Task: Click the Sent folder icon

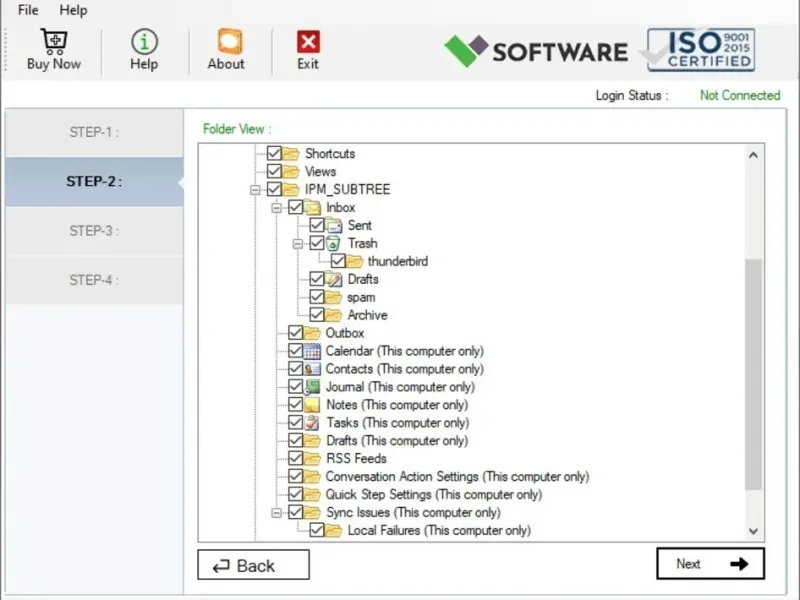Action: point(334,226)
